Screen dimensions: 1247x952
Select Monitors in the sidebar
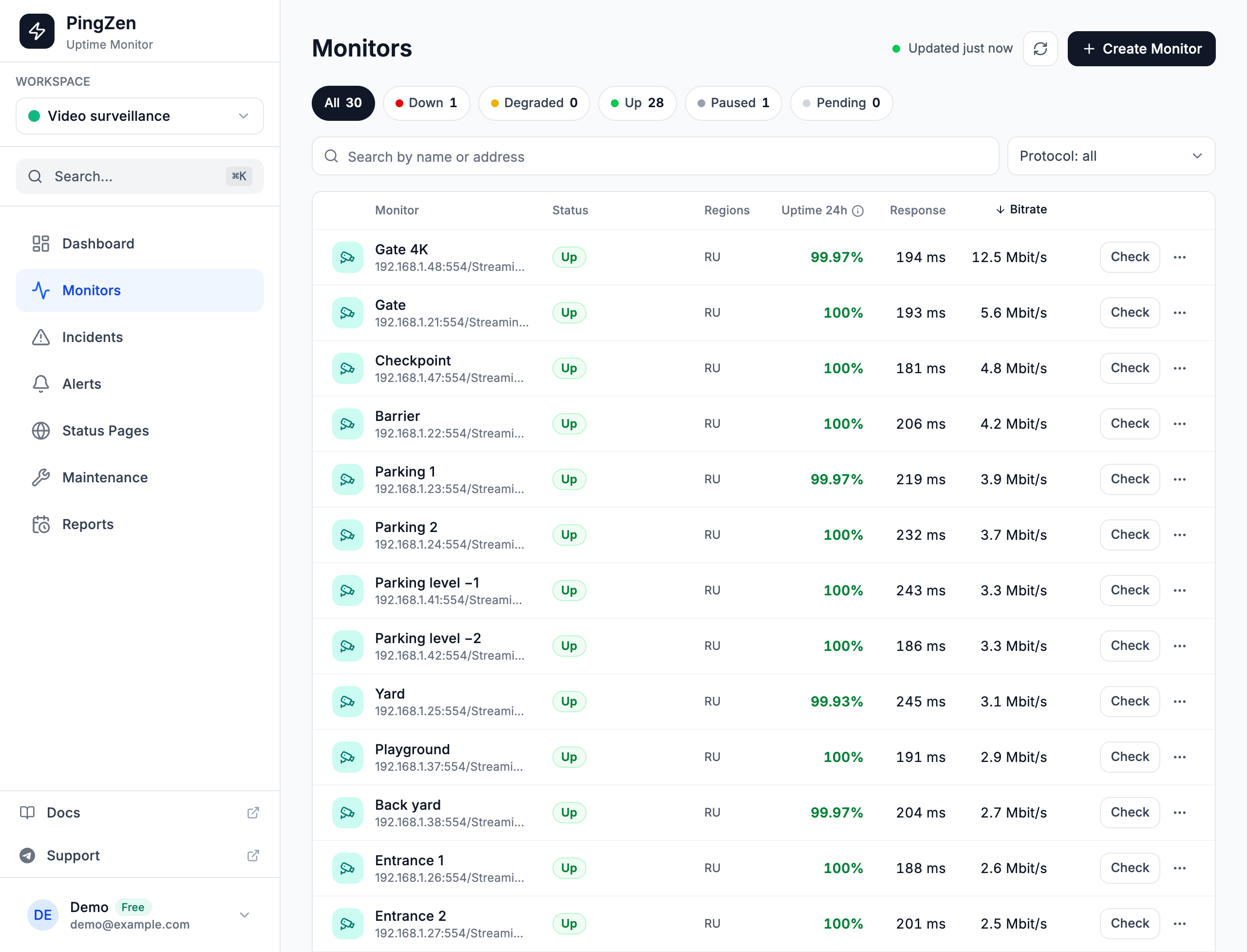[139, 291]
